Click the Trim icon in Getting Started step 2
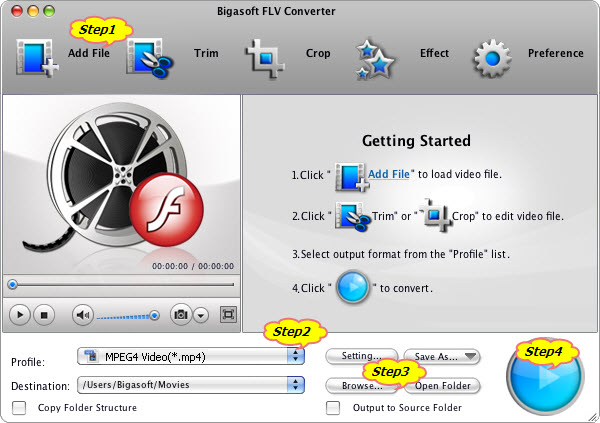The width and height of the screenshot is (600, 423). 352,217
